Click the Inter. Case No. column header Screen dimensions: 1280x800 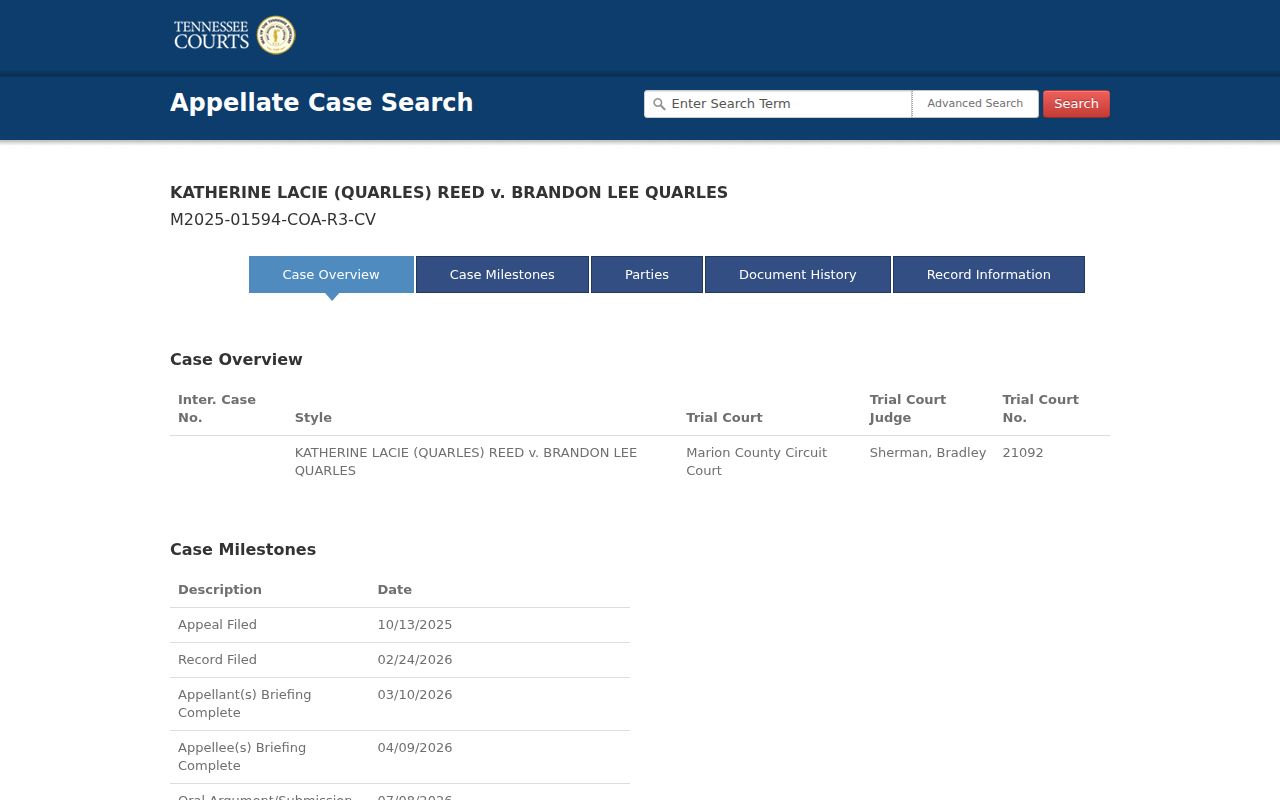[217, 408]
